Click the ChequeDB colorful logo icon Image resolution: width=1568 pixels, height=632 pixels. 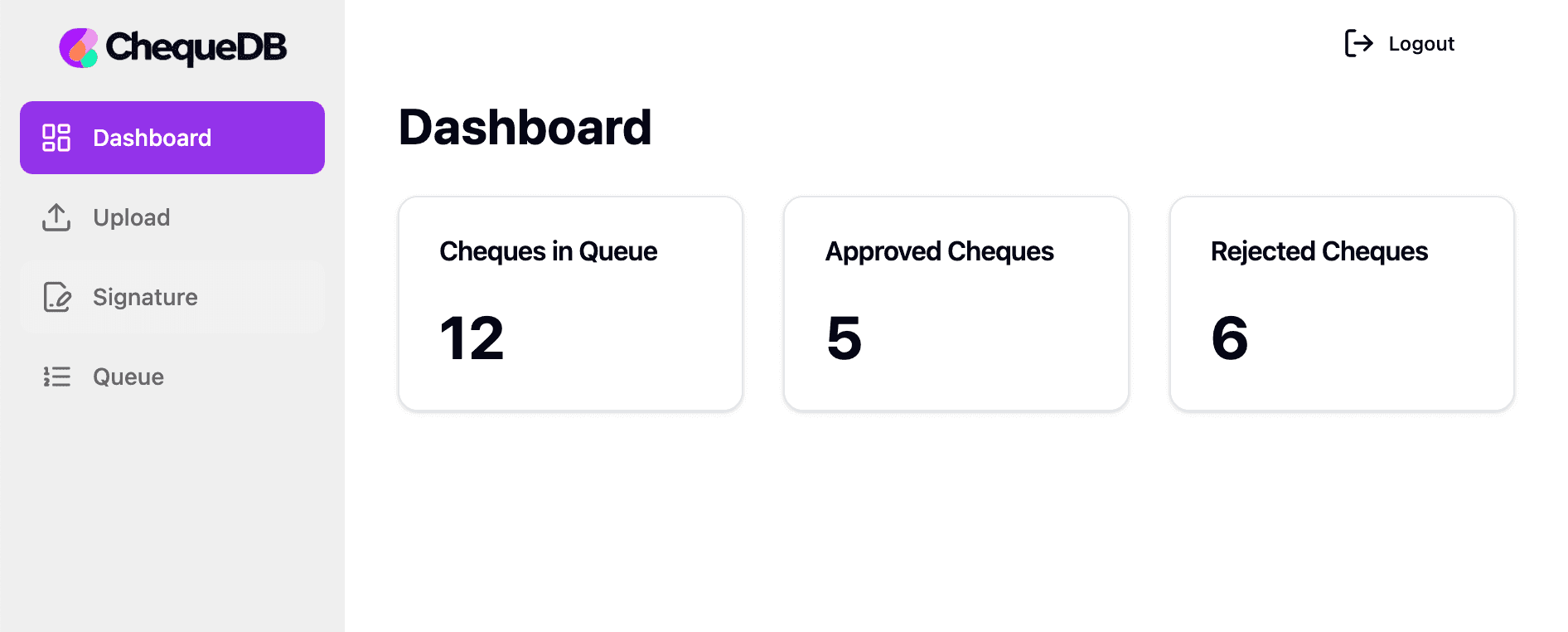79,47
